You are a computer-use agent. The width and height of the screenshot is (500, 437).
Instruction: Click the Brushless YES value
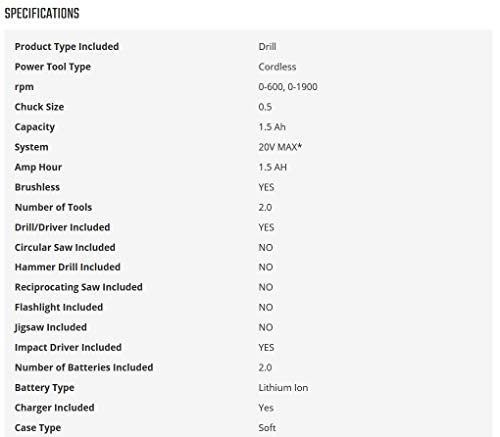266,187
